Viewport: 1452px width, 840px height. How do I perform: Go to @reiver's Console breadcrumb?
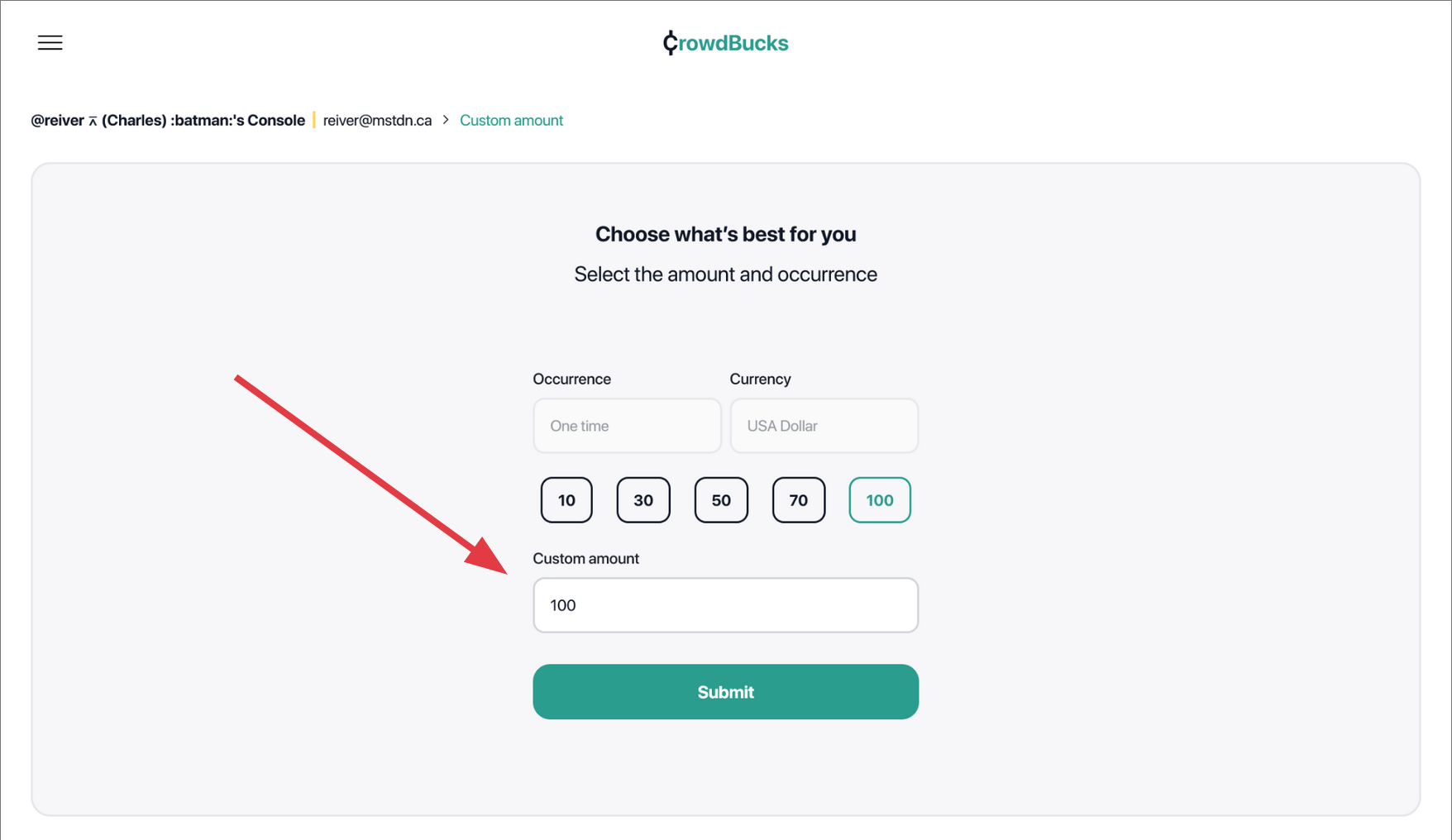tap(168, 121)
